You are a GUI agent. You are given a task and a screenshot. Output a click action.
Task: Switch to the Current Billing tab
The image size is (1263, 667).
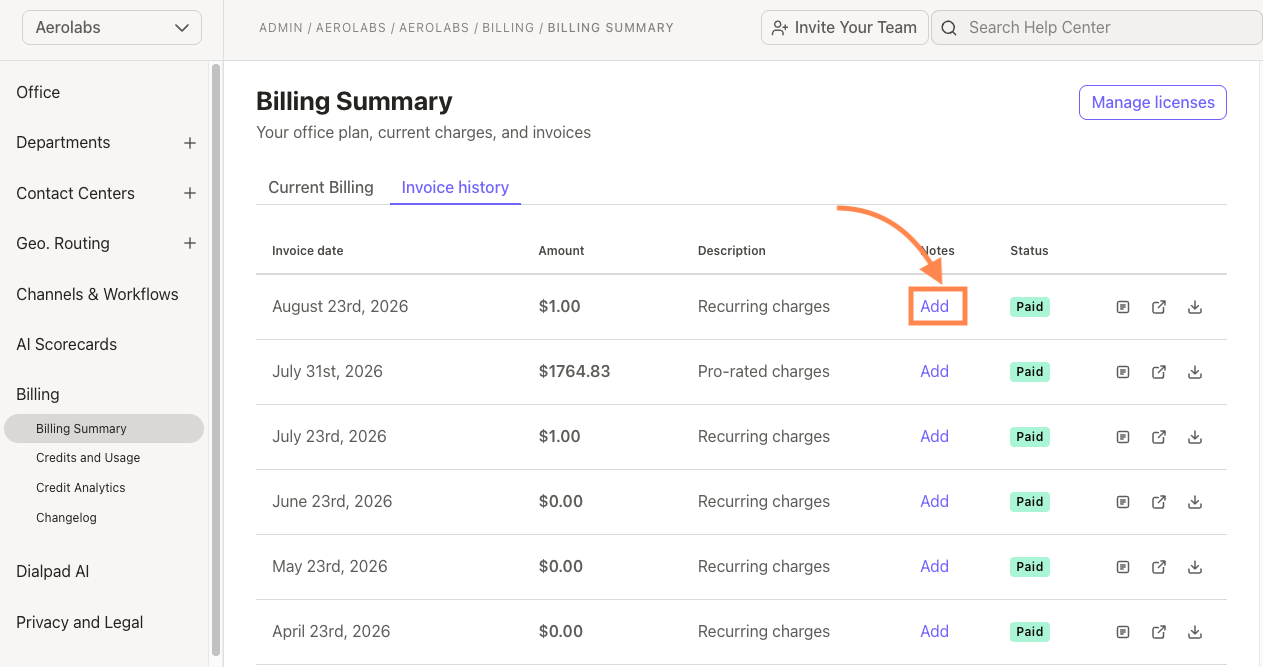point(321,187)
